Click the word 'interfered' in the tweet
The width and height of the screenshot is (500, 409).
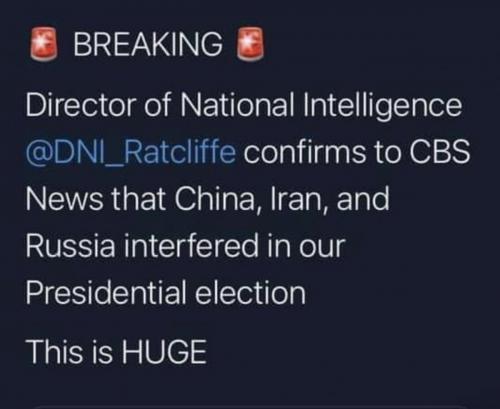point(191,246)
